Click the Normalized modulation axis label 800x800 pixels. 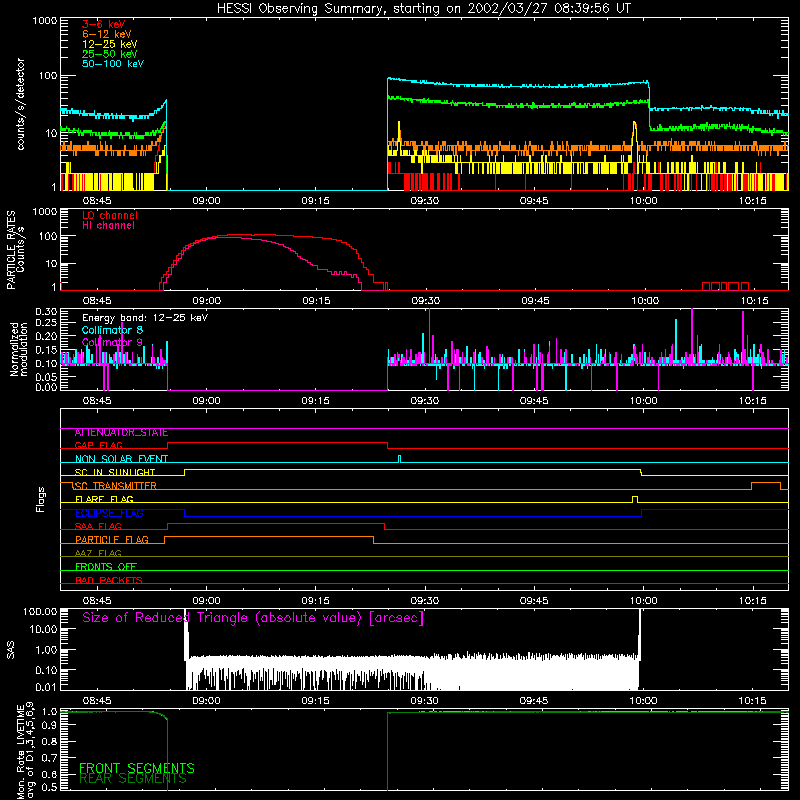point(19,349)
